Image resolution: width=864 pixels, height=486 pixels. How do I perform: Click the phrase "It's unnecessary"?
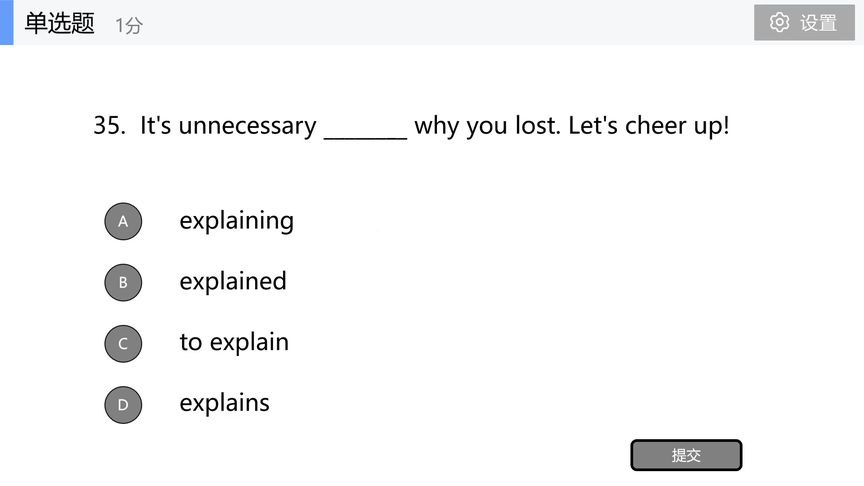228,126
